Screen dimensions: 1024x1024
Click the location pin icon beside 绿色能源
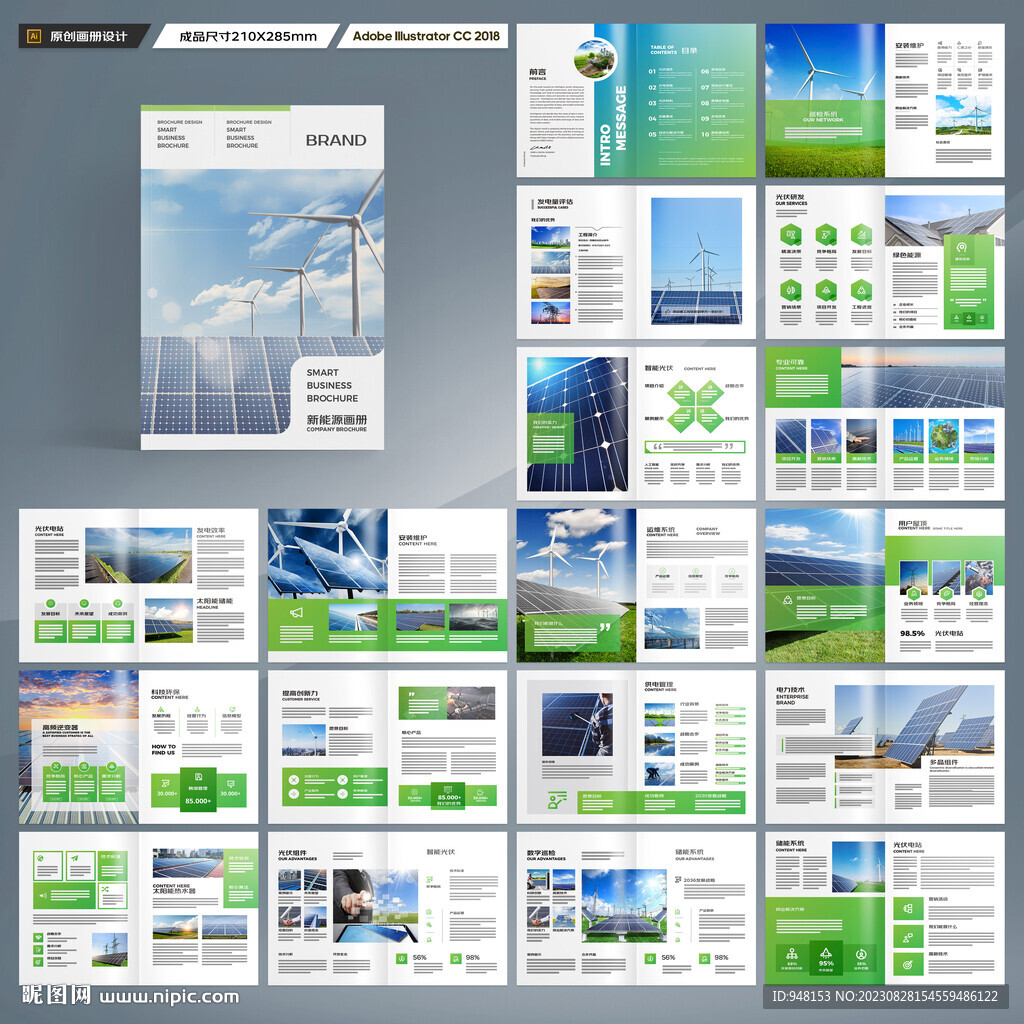pos(961,248)
